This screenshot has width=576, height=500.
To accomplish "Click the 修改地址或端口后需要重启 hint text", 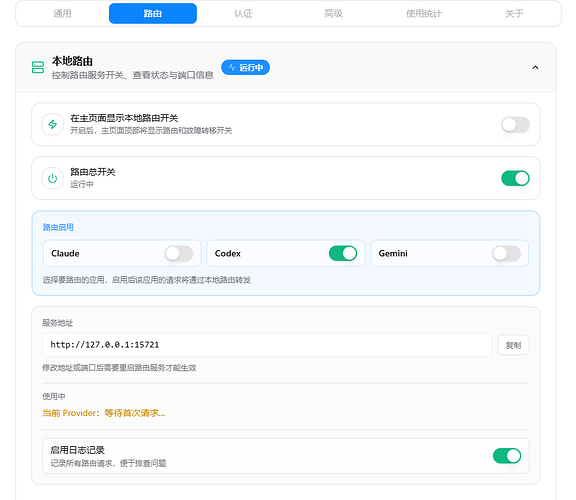I will [x=119, y=368].
